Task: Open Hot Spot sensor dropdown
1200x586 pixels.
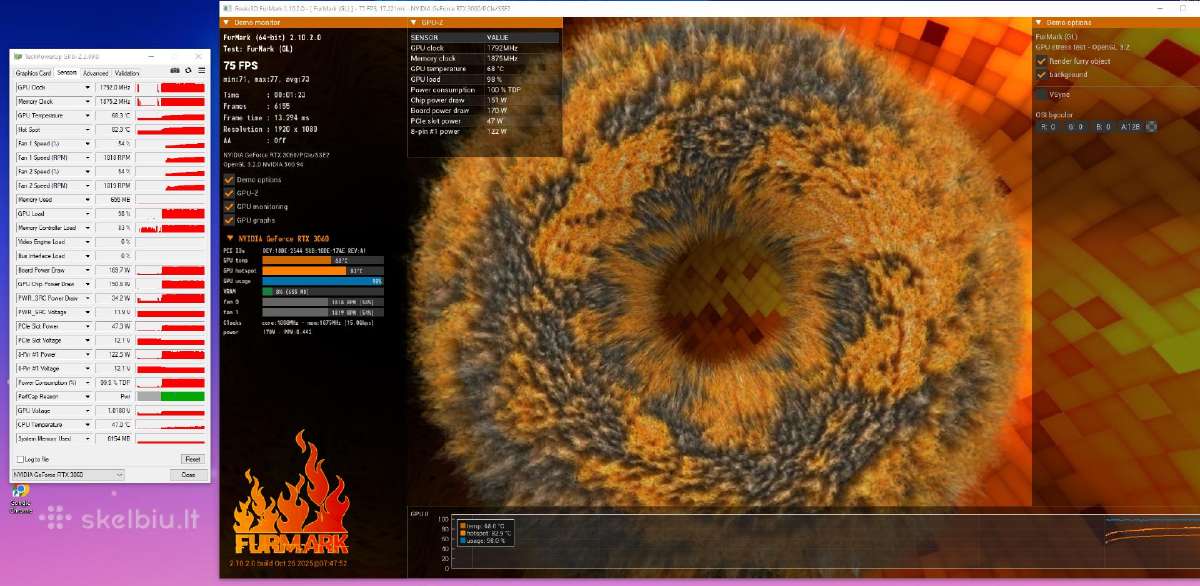Action: coord(88,130)
